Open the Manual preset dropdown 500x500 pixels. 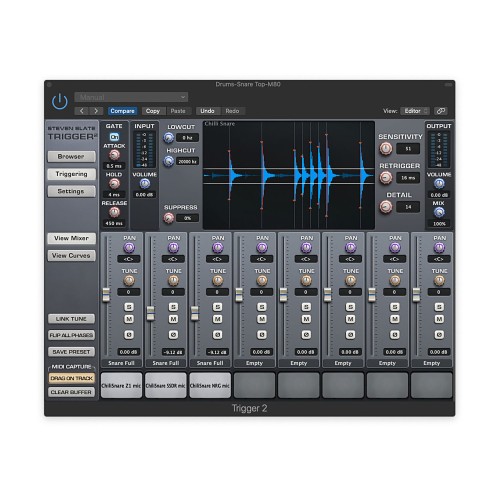tap(131, 97)
